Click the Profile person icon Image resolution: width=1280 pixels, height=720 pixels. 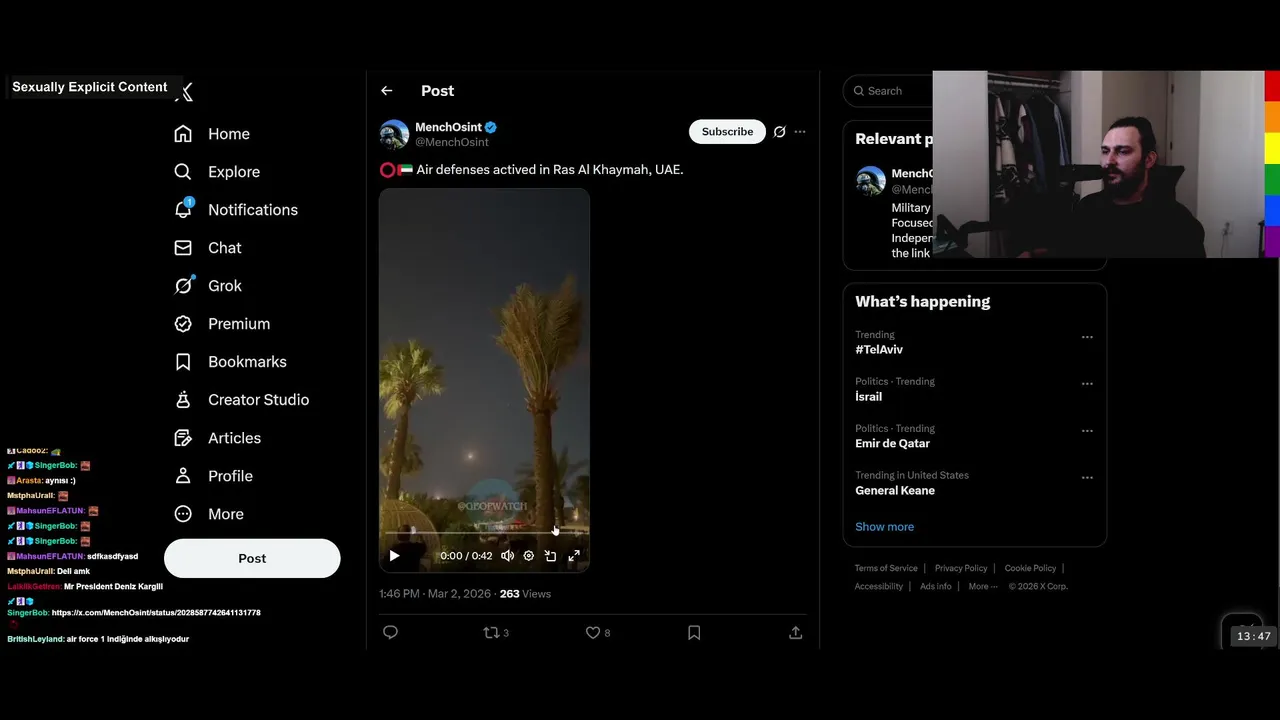[183, 476]
